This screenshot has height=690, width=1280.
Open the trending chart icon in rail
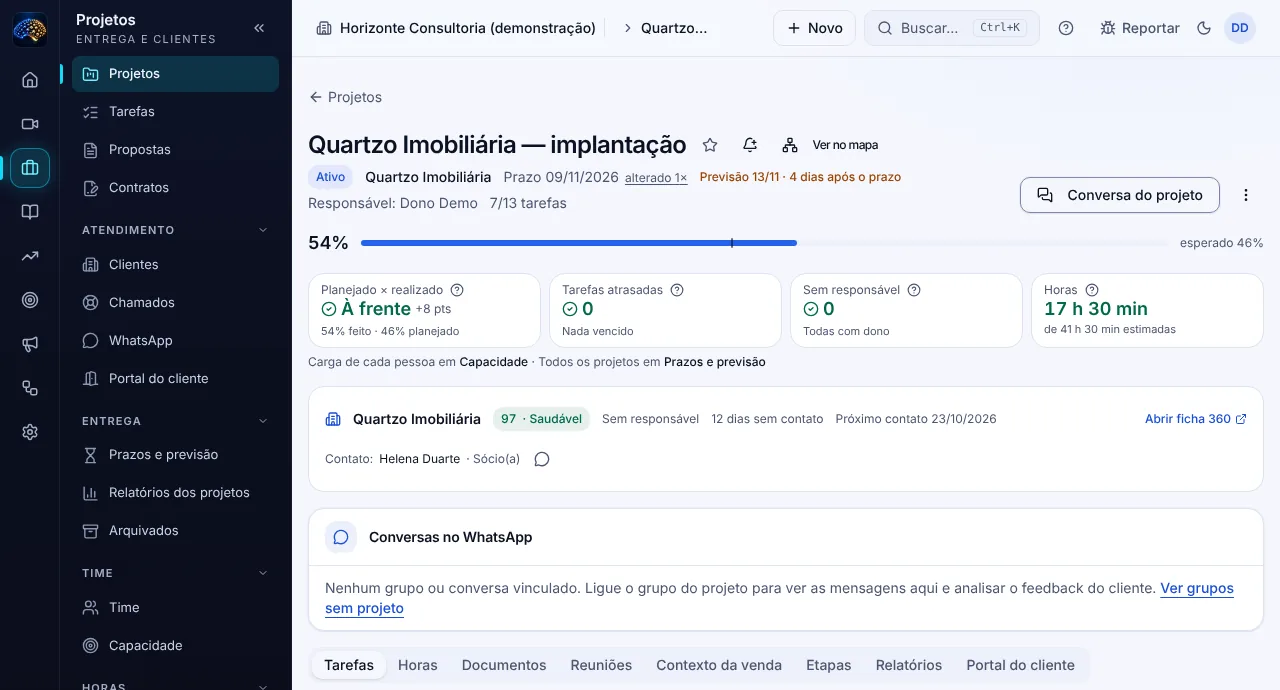click(x=30, y=256)
